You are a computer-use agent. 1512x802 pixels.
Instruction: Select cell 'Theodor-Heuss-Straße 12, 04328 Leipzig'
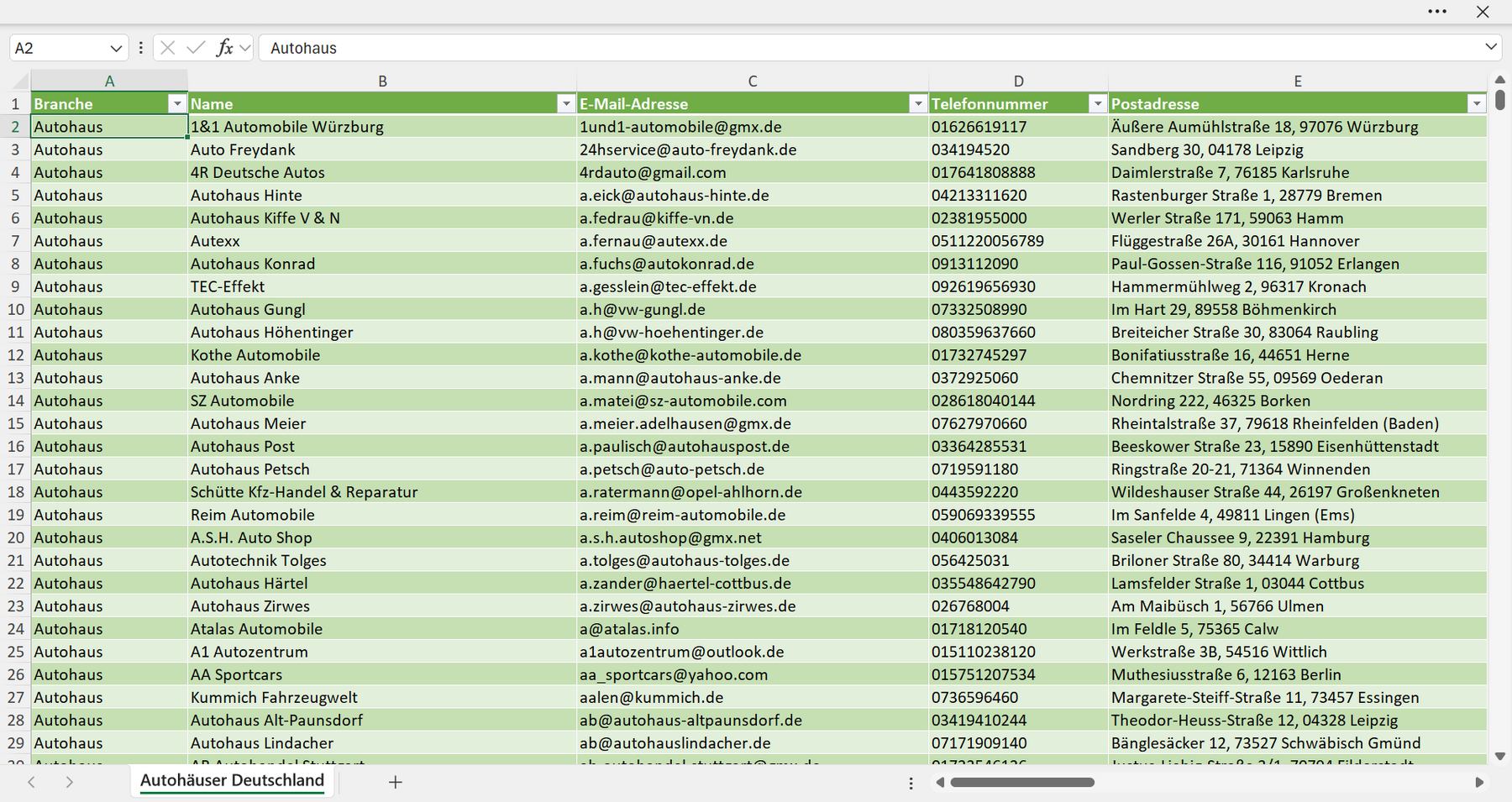[1298, 720]
